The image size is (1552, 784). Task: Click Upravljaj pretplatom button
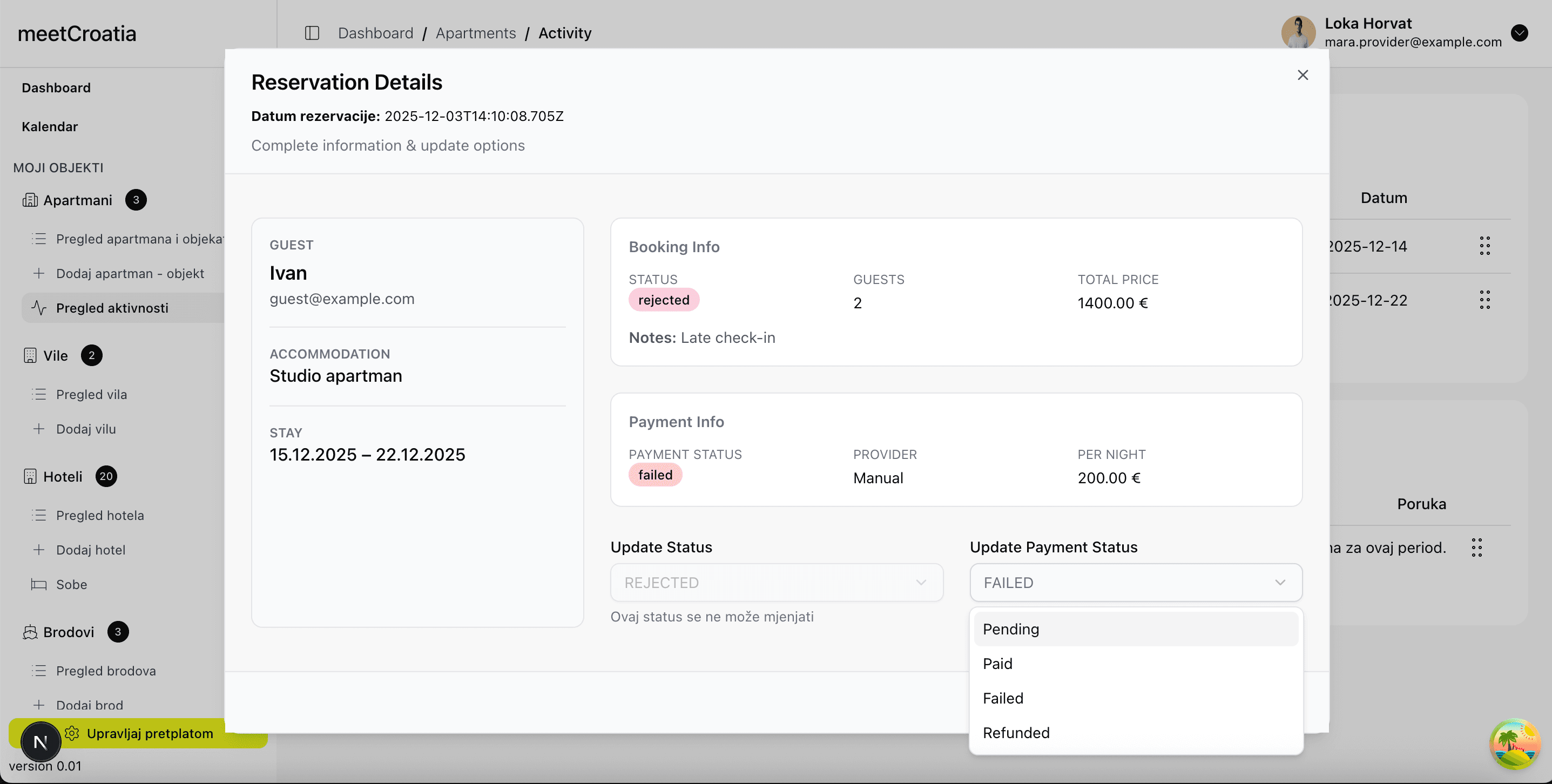click(x=150, y=733)
